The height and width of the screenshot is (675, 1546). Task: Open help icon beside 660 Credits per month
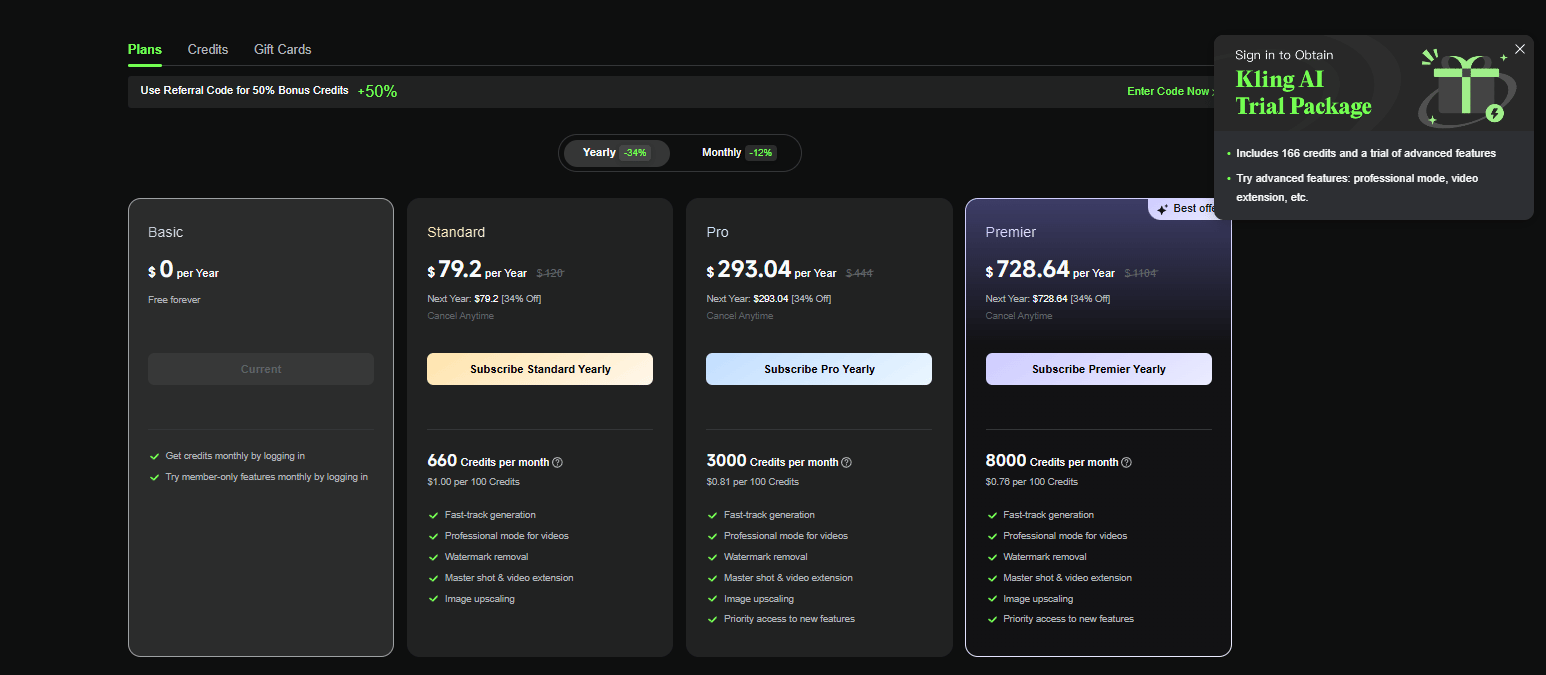(557, 463)
